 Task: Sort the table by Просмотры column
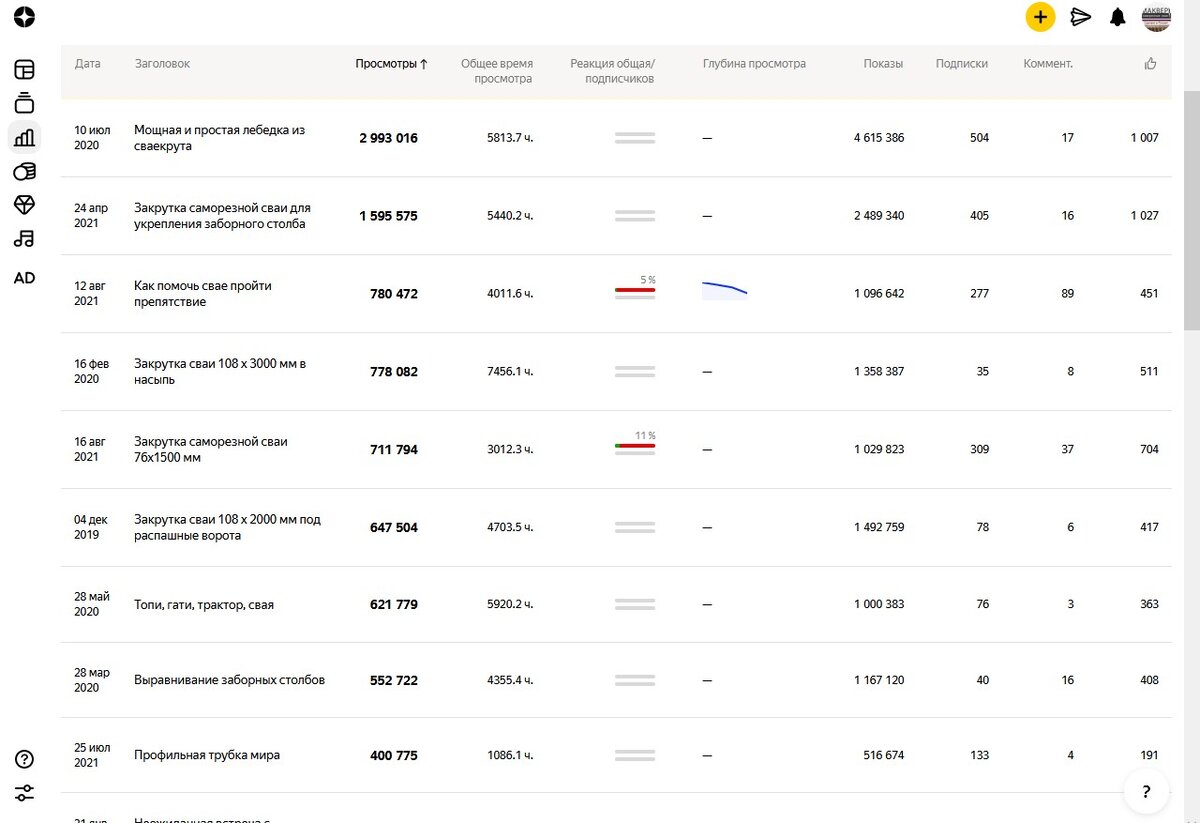(x=391, y=64)
